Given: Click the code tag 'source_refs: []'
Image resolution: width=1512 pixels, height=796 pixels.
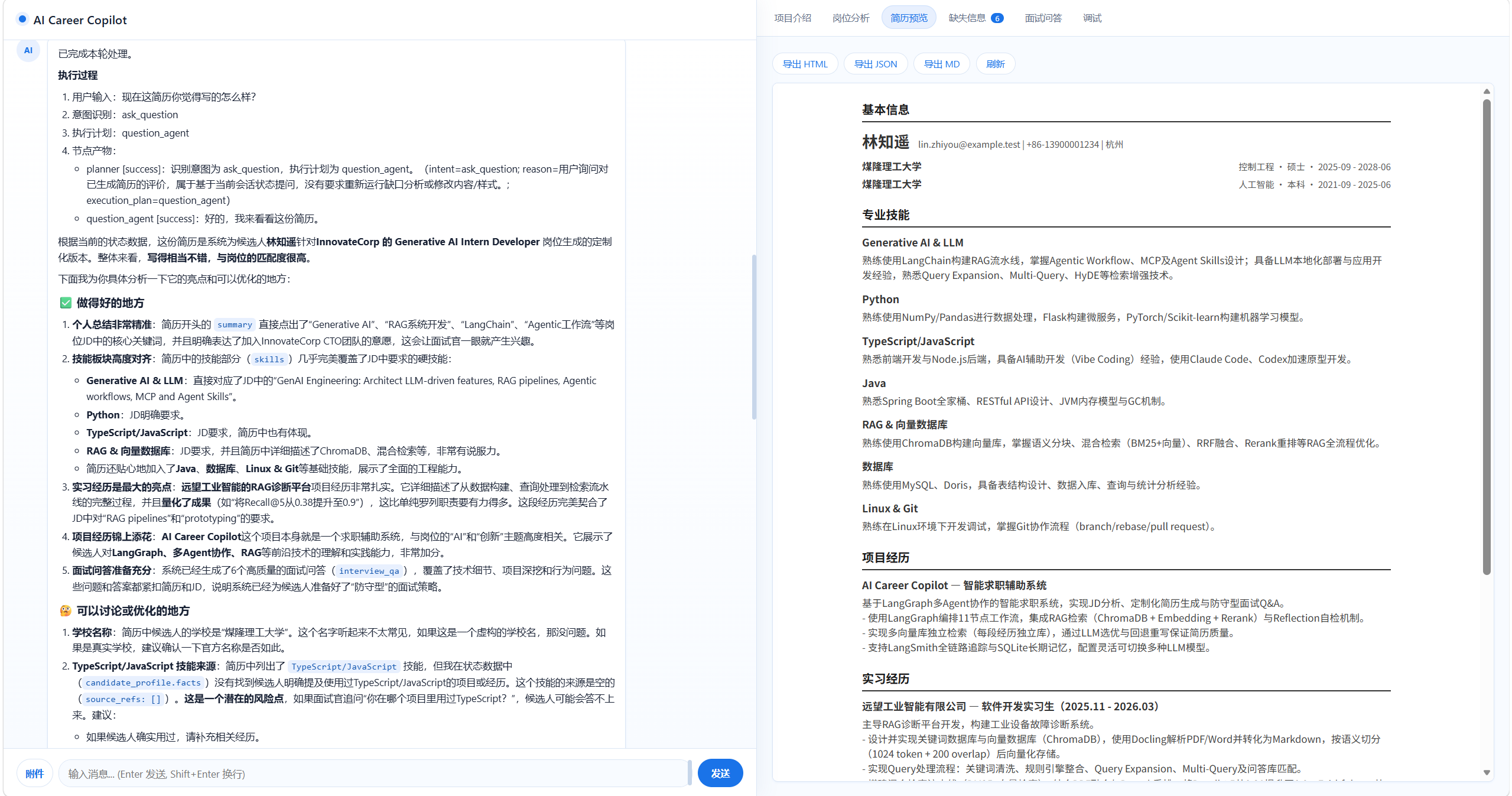Looking at the screenshot, I should (123, 699).
